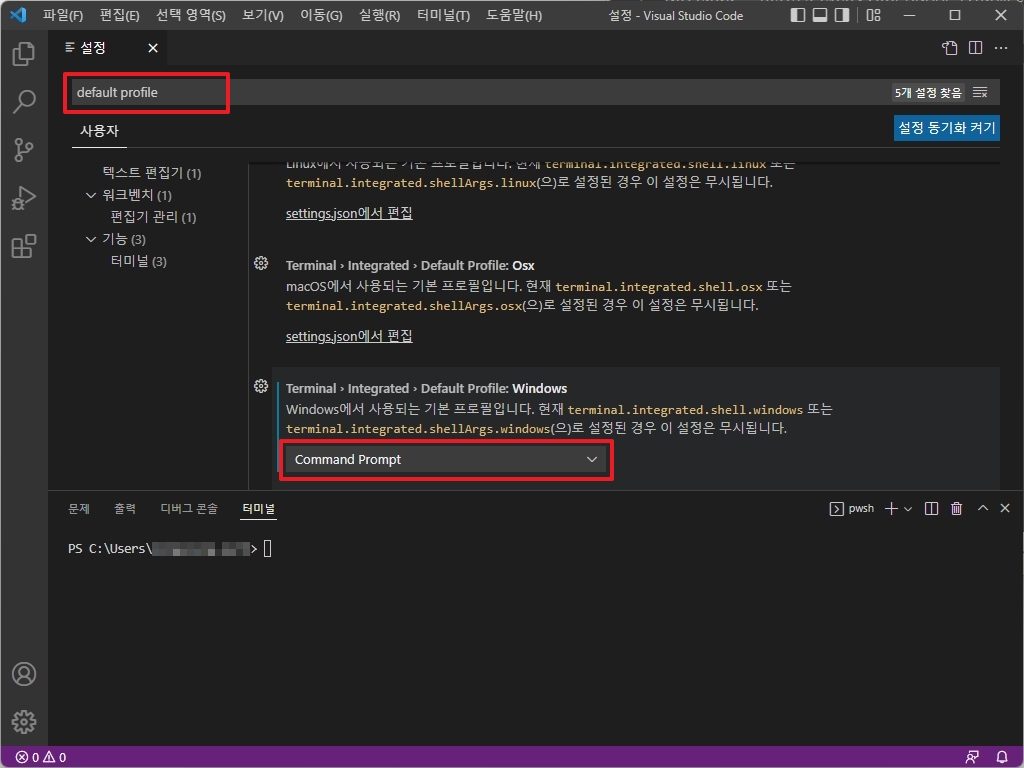Toggle primary sidebar layout icon
Viewport: 1024px width, 768px height.
point(797,15)
